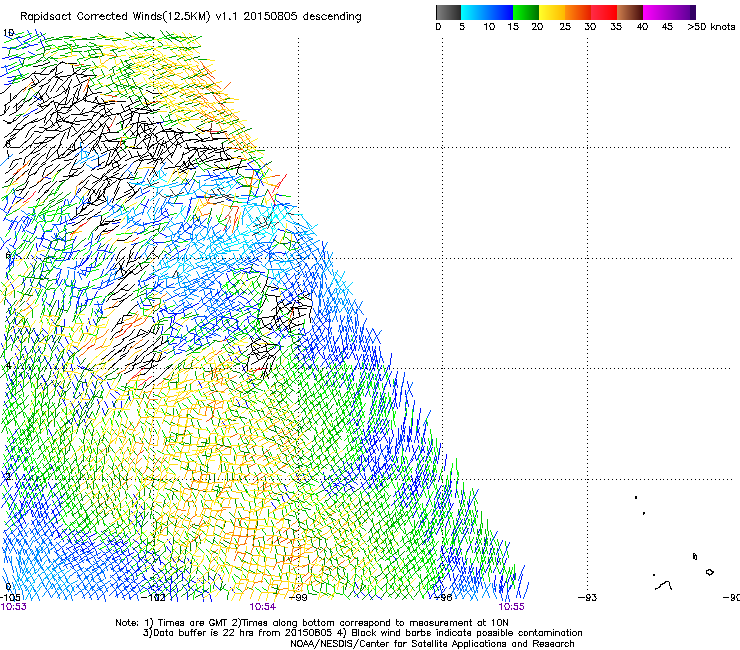The image size is (740, 650).
Task: Click the 'Times are GMT' note line
Action: click(312, 623)
